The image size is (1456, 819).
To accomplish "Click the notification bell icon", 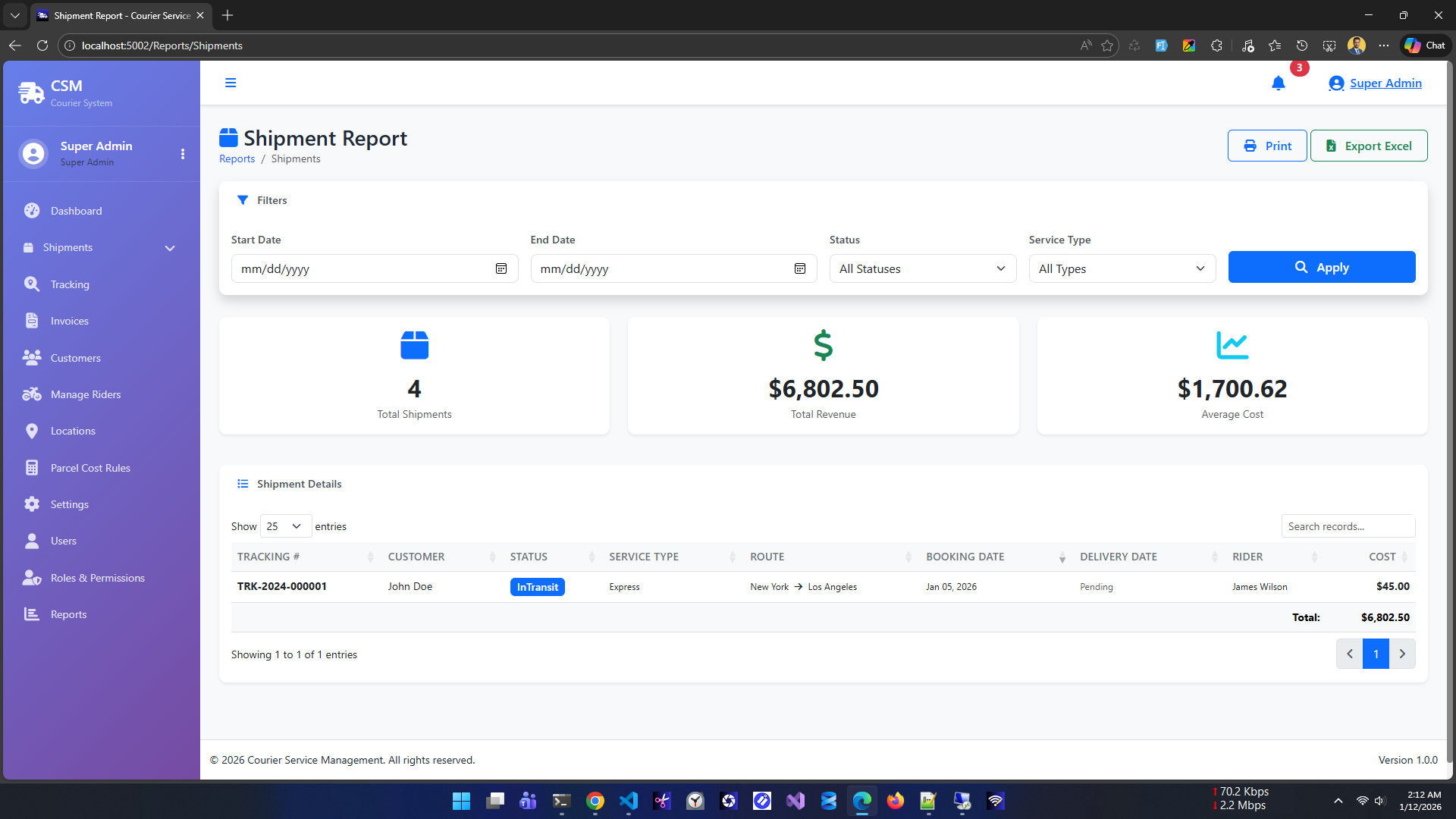I will click(x=1278, y=83).
